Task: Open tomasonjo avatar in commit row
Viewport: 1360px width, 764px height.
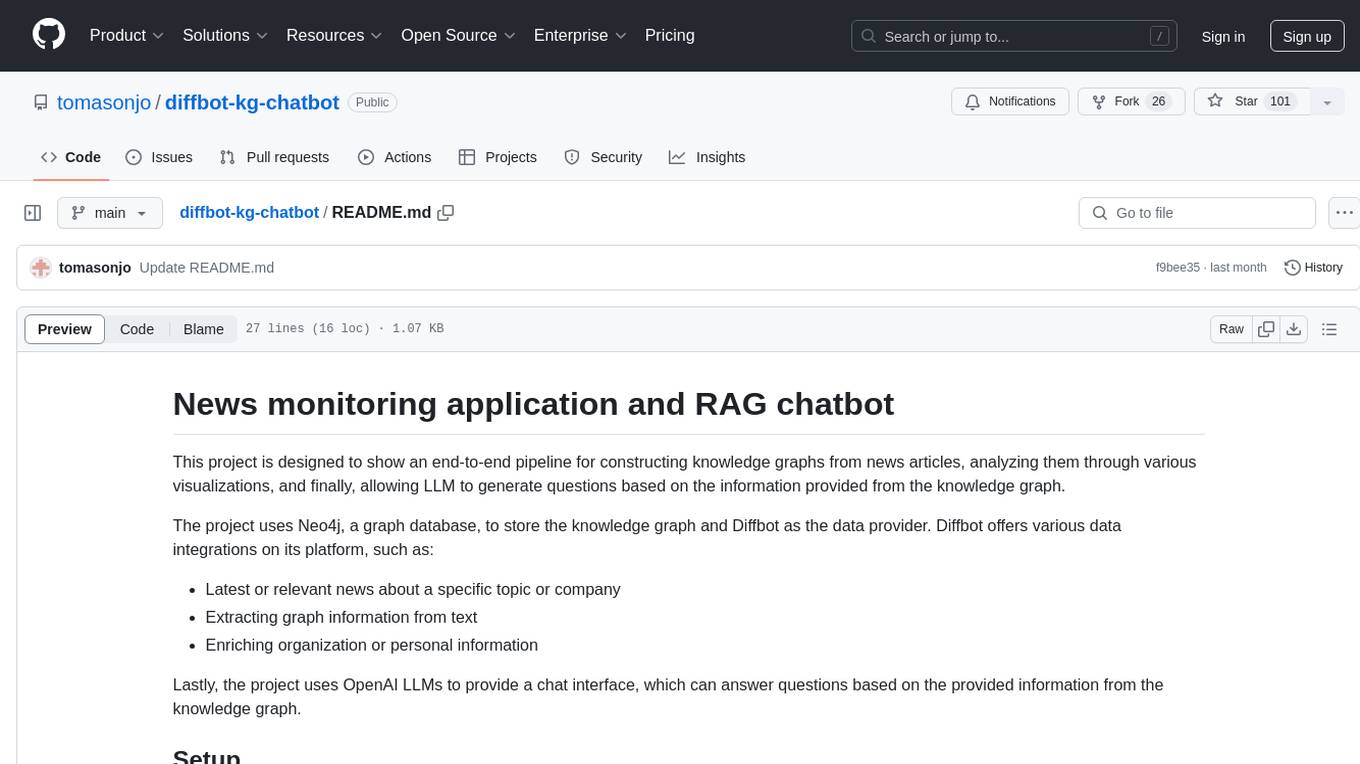Action: click(x=41, y=268)
